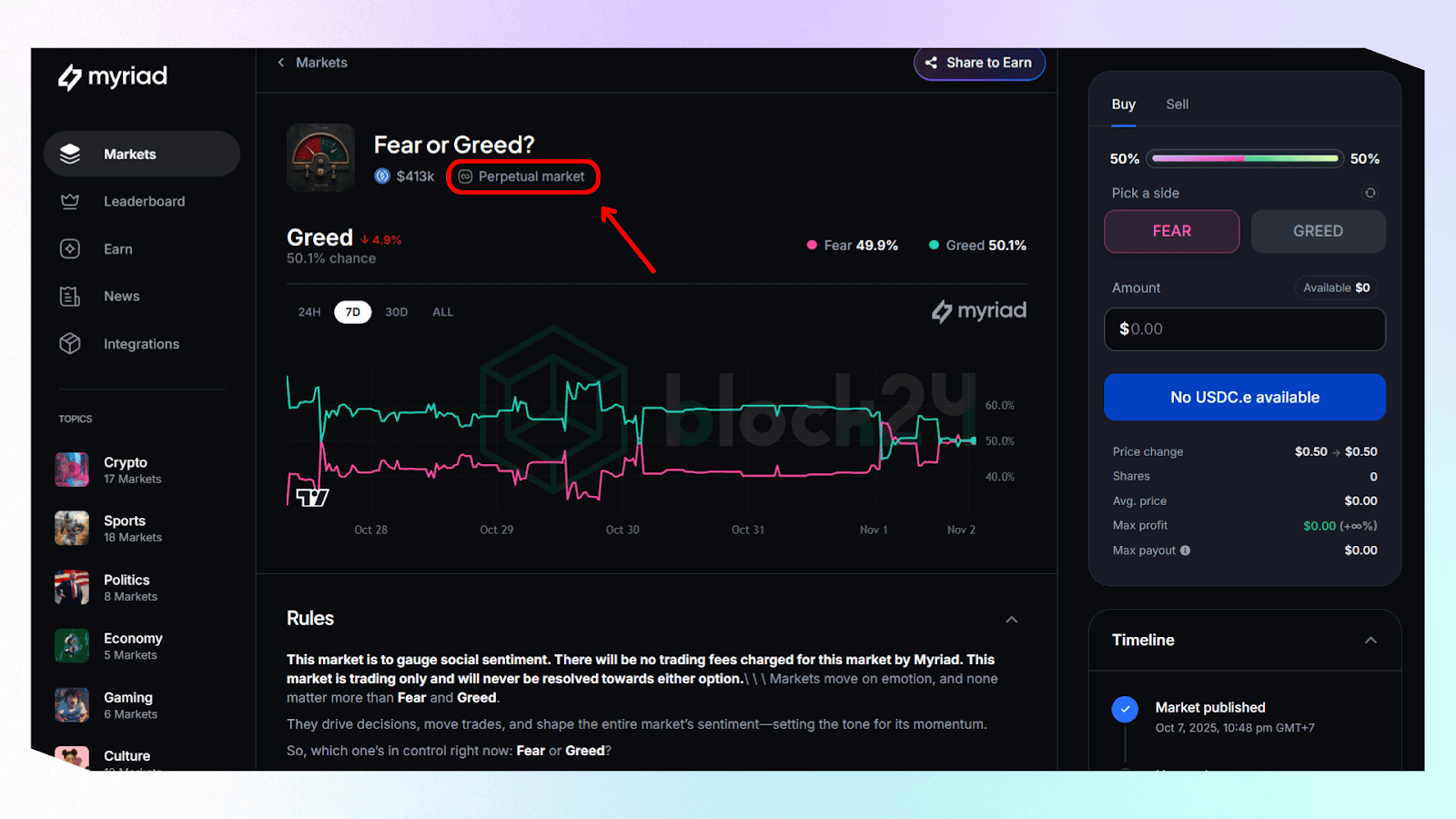Open the News newspaper icon
This screenshot has height=819, width=1456.
[70, 297]
